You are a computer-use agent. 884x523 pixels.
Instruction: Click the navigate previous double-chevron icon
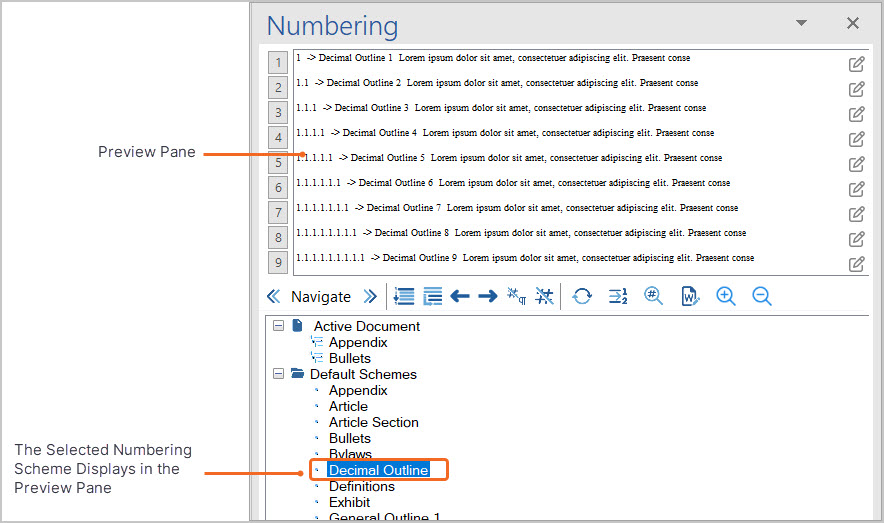click(273, 296)
